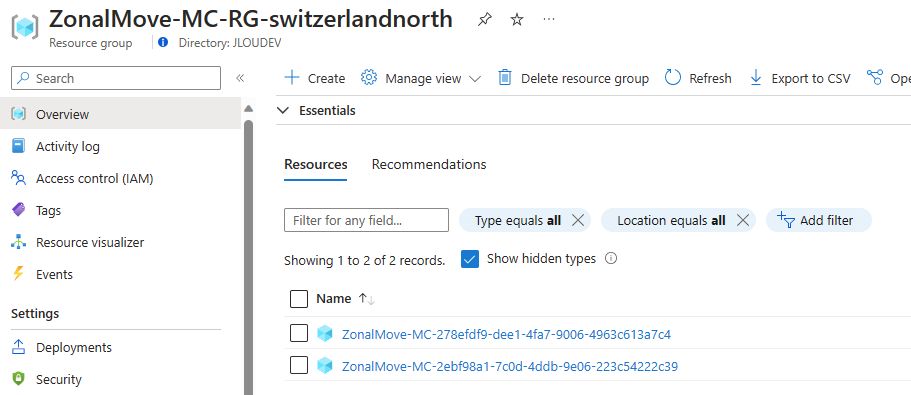This screenshot has width=911, height=395.
Task: Open the ZonalMove-MC-2ebf98a1 resource link
Action: tap(510, 367)
